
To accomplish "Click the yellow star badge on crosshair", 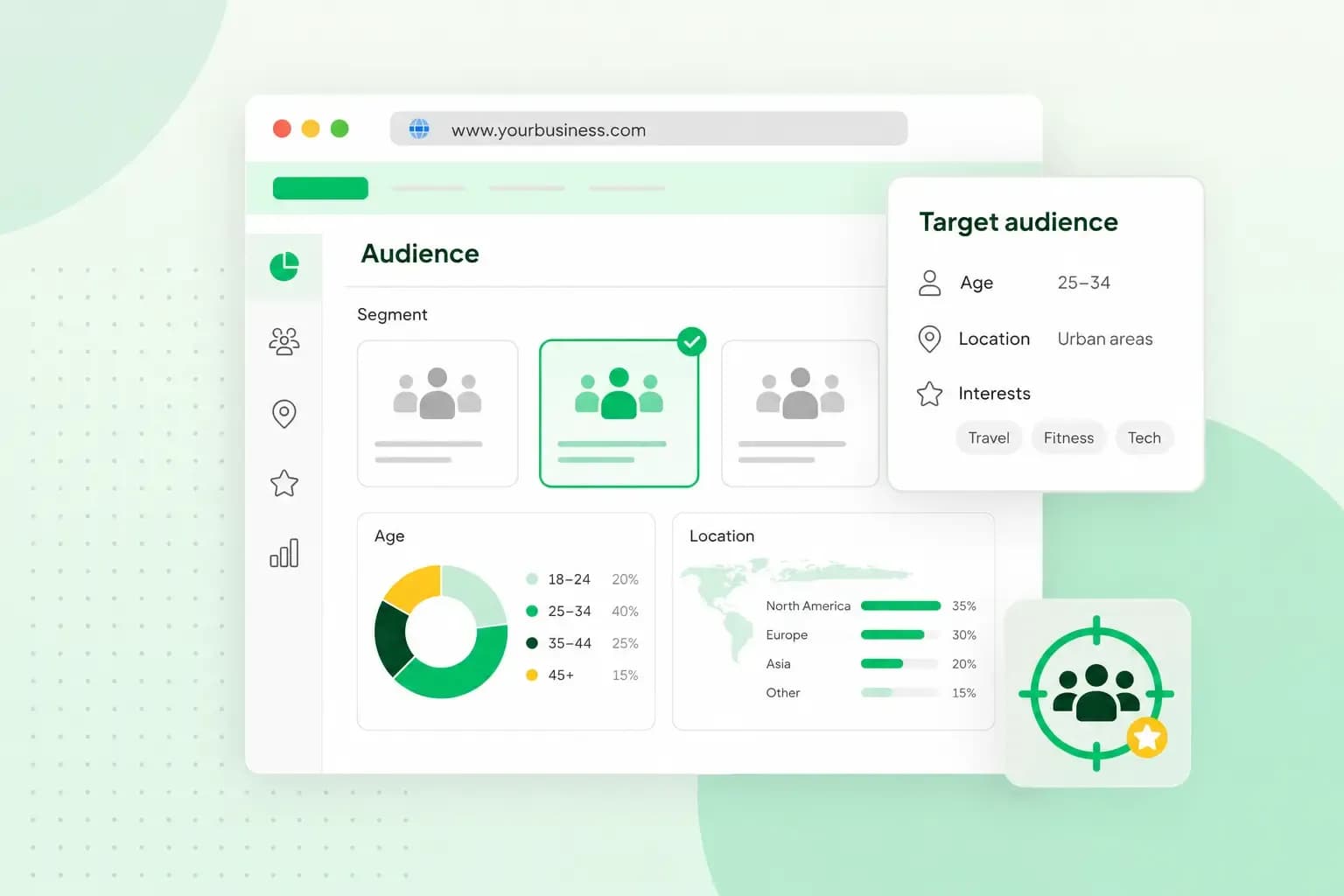I will pos(1147,738).
